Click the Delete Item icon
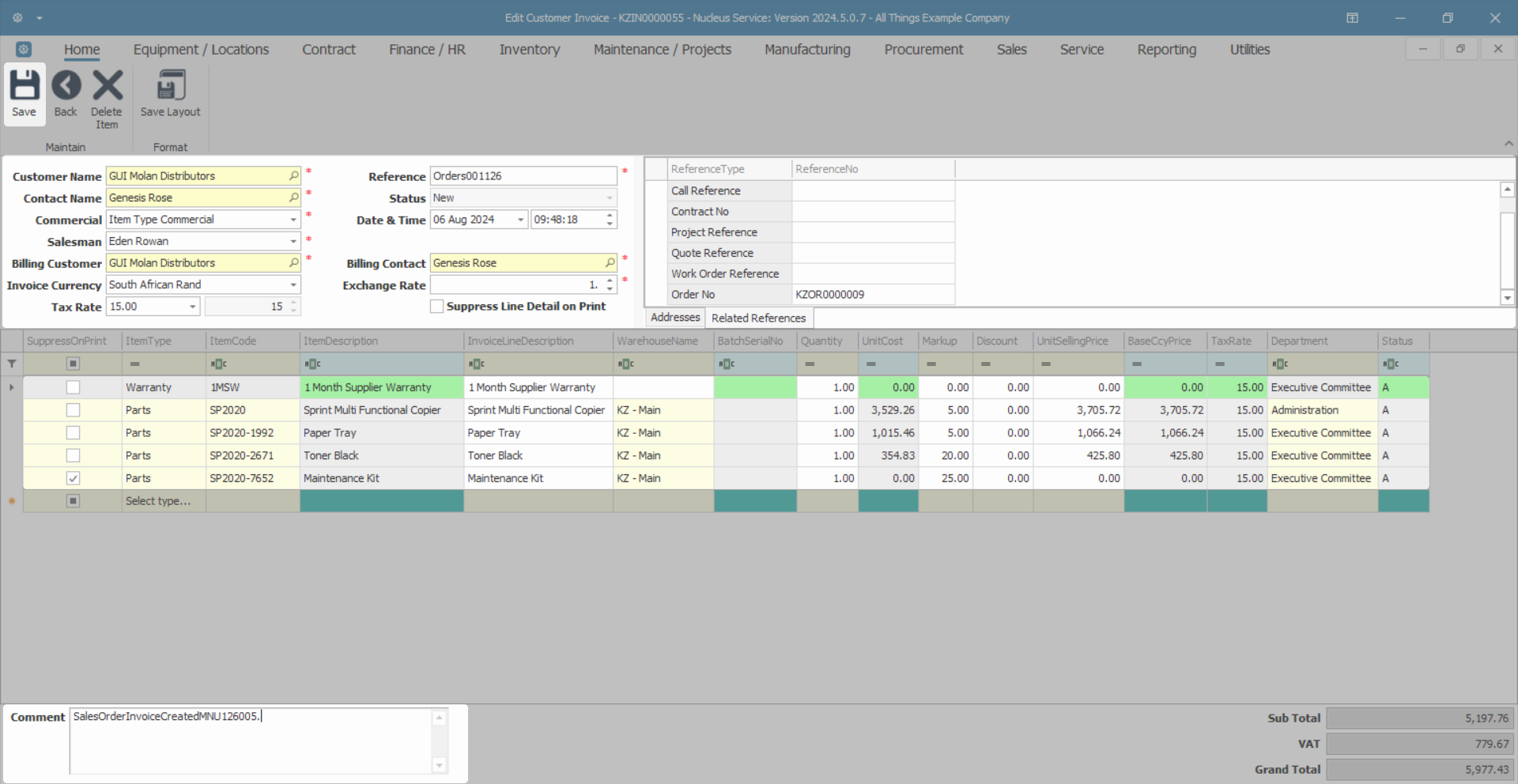1518x784 pixels. click(x=107, y=85)
